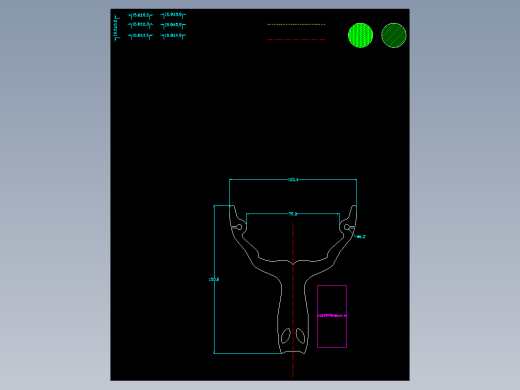This screenshot has width=520, height=390.
Task: Select the inner fork width dimension value
Action: click(293, 214)
